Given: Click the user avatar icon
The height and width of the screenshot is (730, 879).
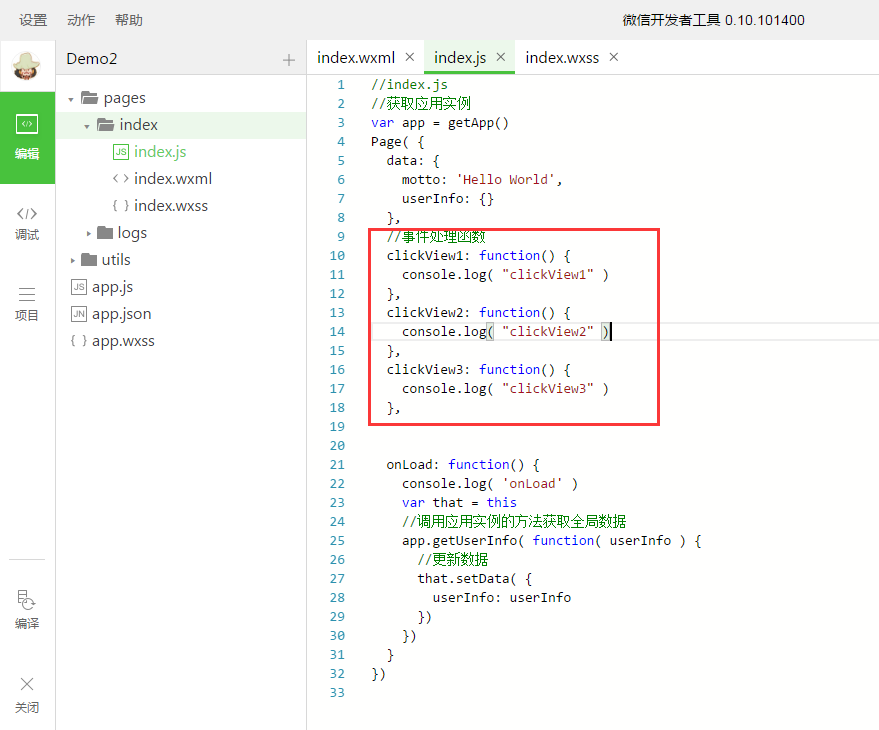Looking at the screenshot, I should coord(27,66).
